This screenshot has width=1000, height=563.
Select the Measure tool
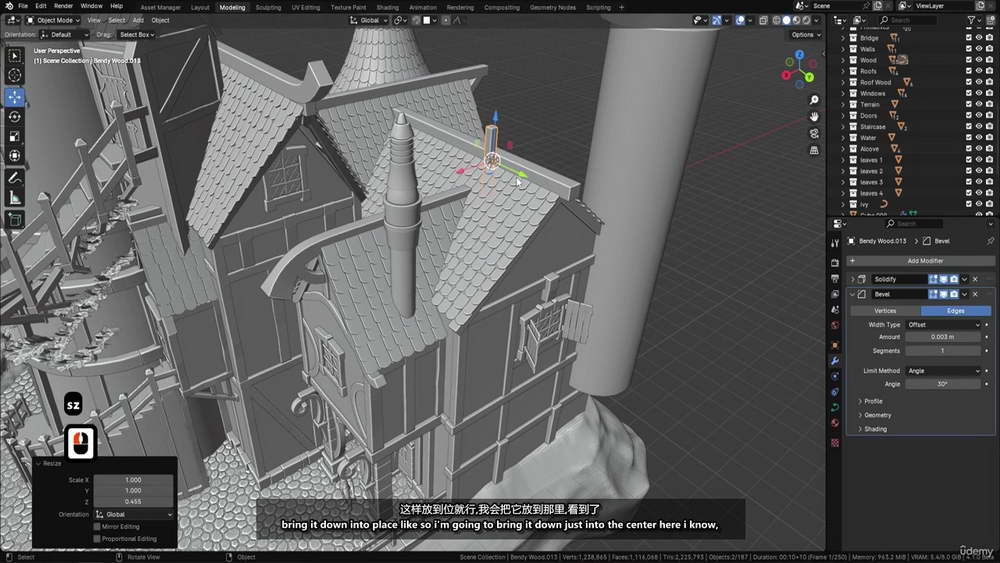point(15,198)
